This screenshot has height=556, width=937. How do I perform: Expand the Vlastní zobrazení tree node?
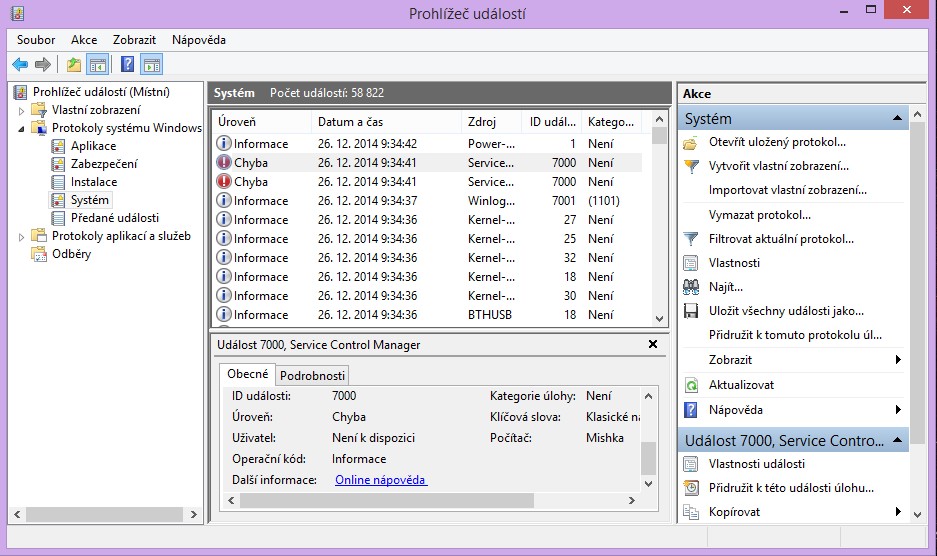point(22,110)
